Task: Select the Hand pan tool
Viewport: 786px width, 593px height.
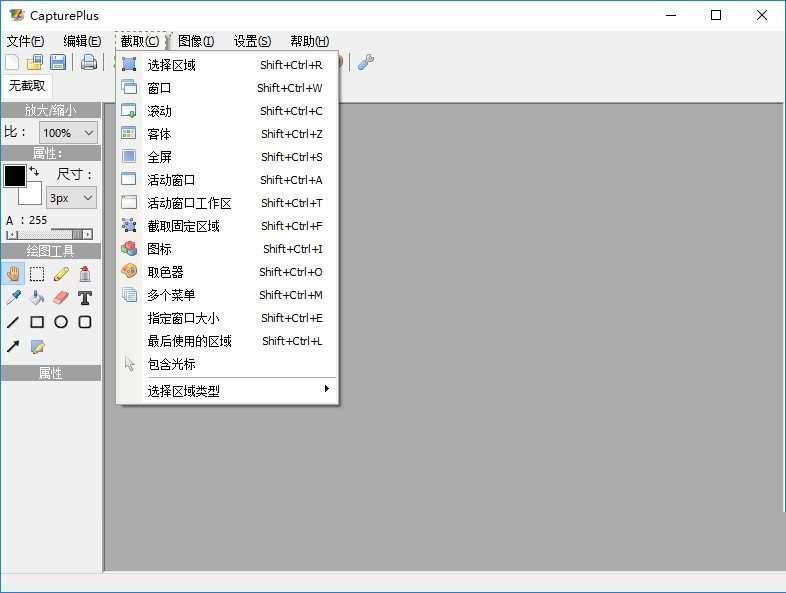Action: 13,274
